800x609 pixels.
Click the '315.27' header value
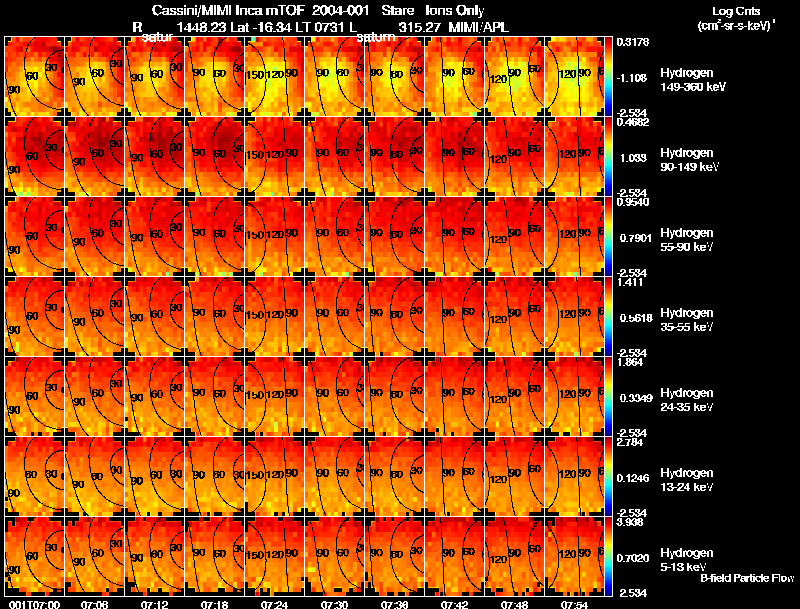click(419, 27)
